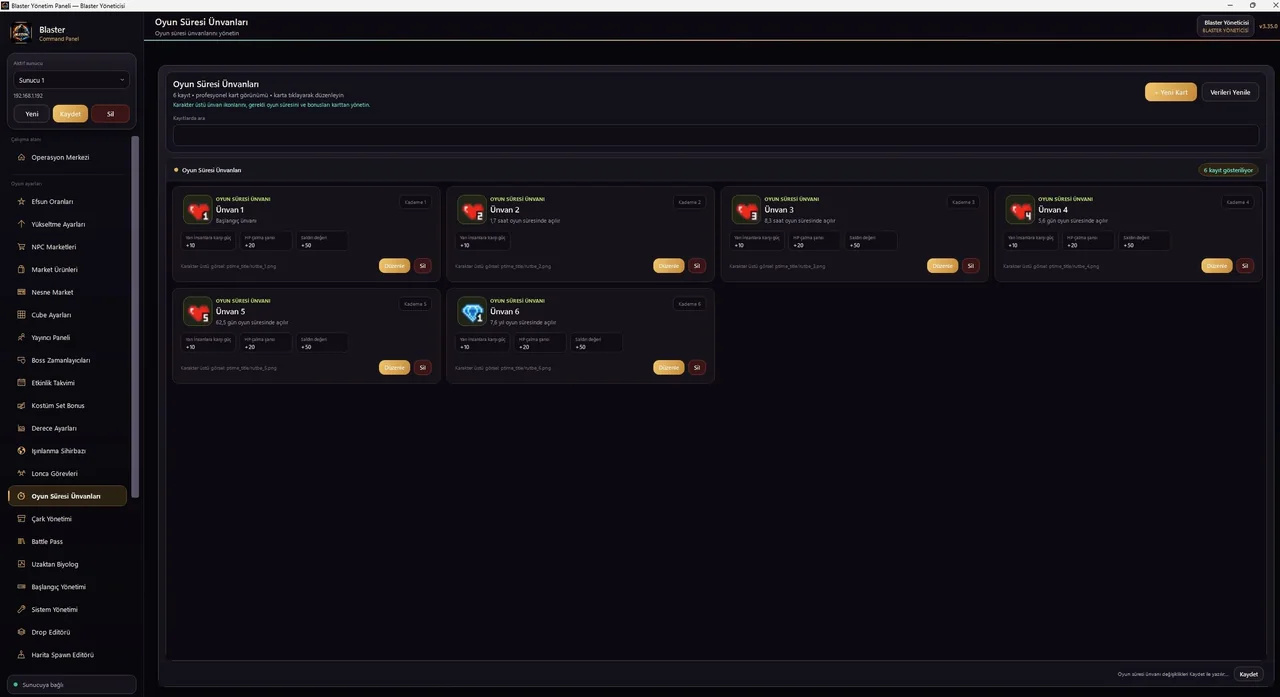Save changes with the bottom-right Kaydet button
Viewport: 1280px width, 697px height.
1249,674
